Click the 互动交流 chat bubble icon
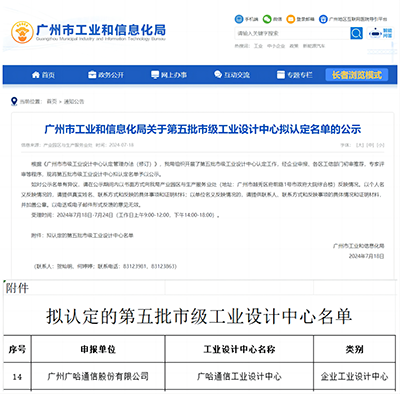Screen dimensions: 400x394 (218, 75)
